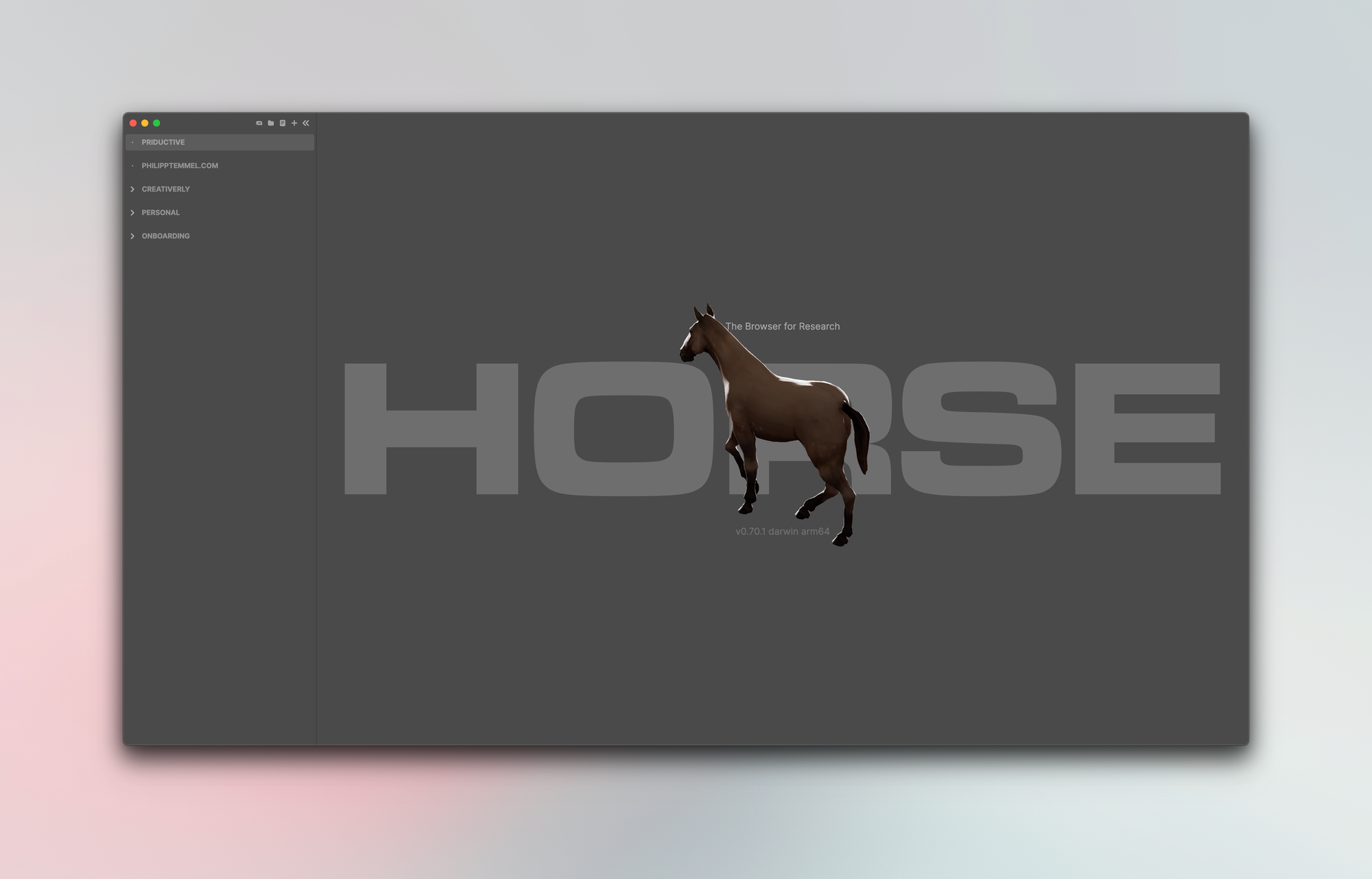The width and height of the screenshot is (1372, 879).
Task: Toggle fullscreen with the green traffic light
Action: tap(156, 123)
